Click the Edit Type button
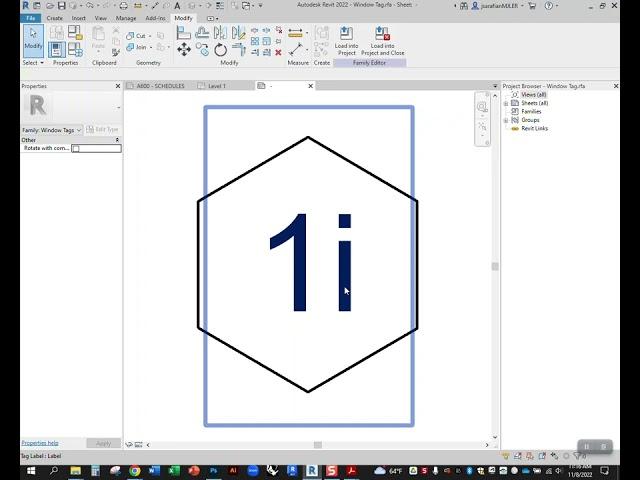Viewport: 640px width, 480px height. coord(102,129)
